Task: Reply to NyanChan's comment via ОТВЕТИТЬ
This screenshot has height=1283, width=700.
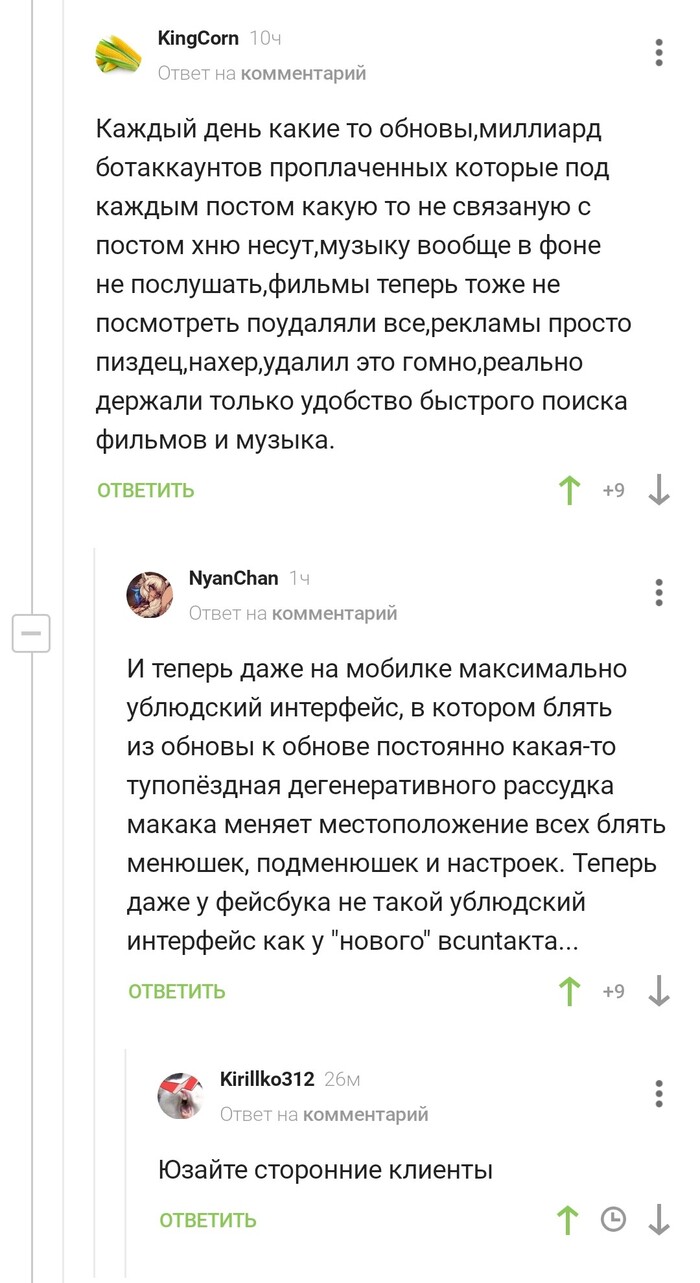Action: pos(177,991)
